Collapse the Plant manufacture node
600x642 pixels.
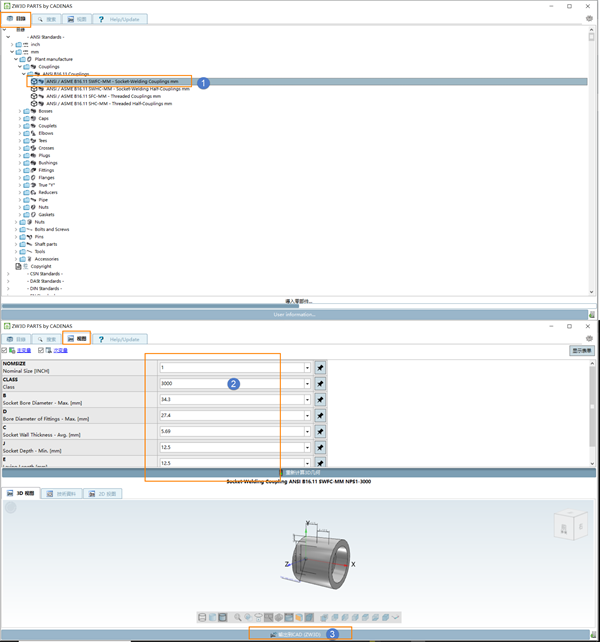coord(16,59)
